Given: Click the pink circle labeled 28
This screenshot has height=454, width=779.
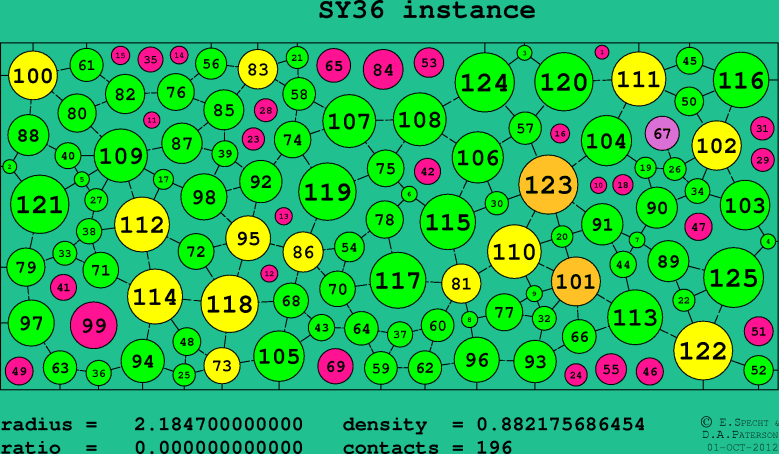Looking at the screenshot, I should [266, 110].
